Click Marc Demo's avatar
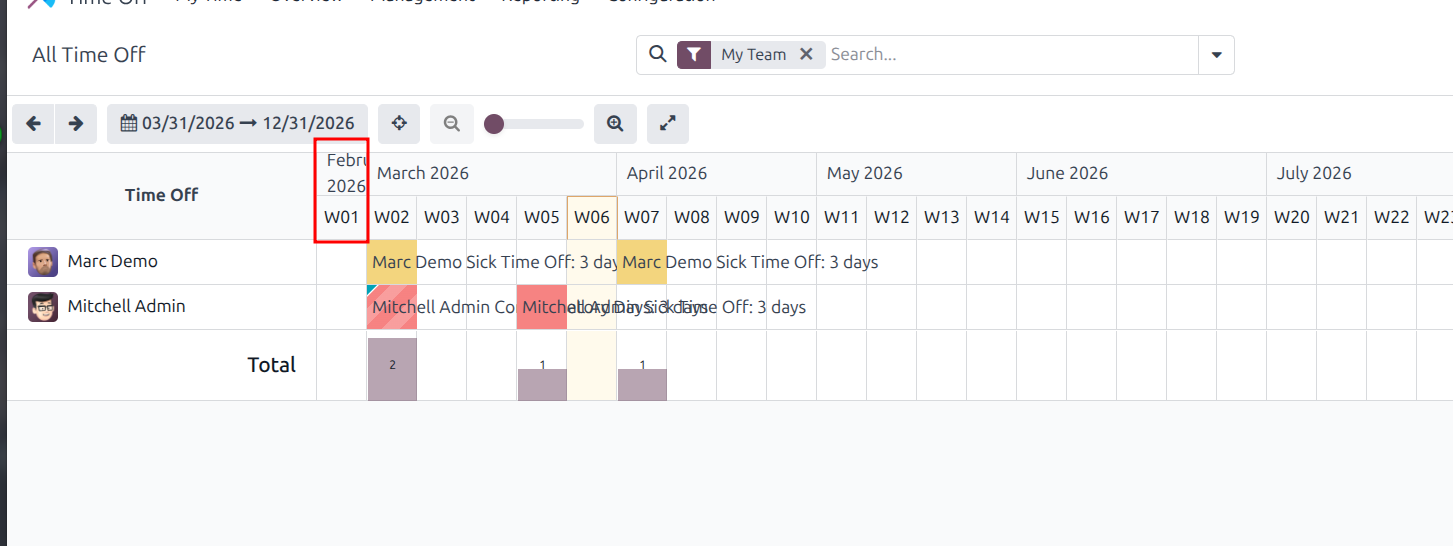This screenshot has width=1453, height=546. tap(43, 262)
